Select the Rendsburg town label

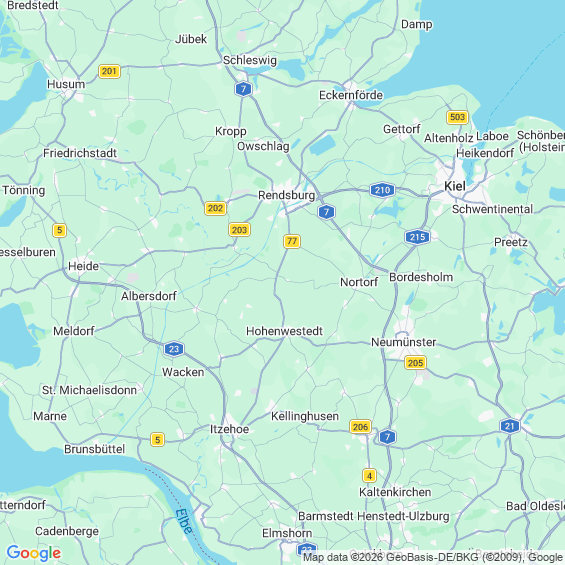tap(286, 195)
